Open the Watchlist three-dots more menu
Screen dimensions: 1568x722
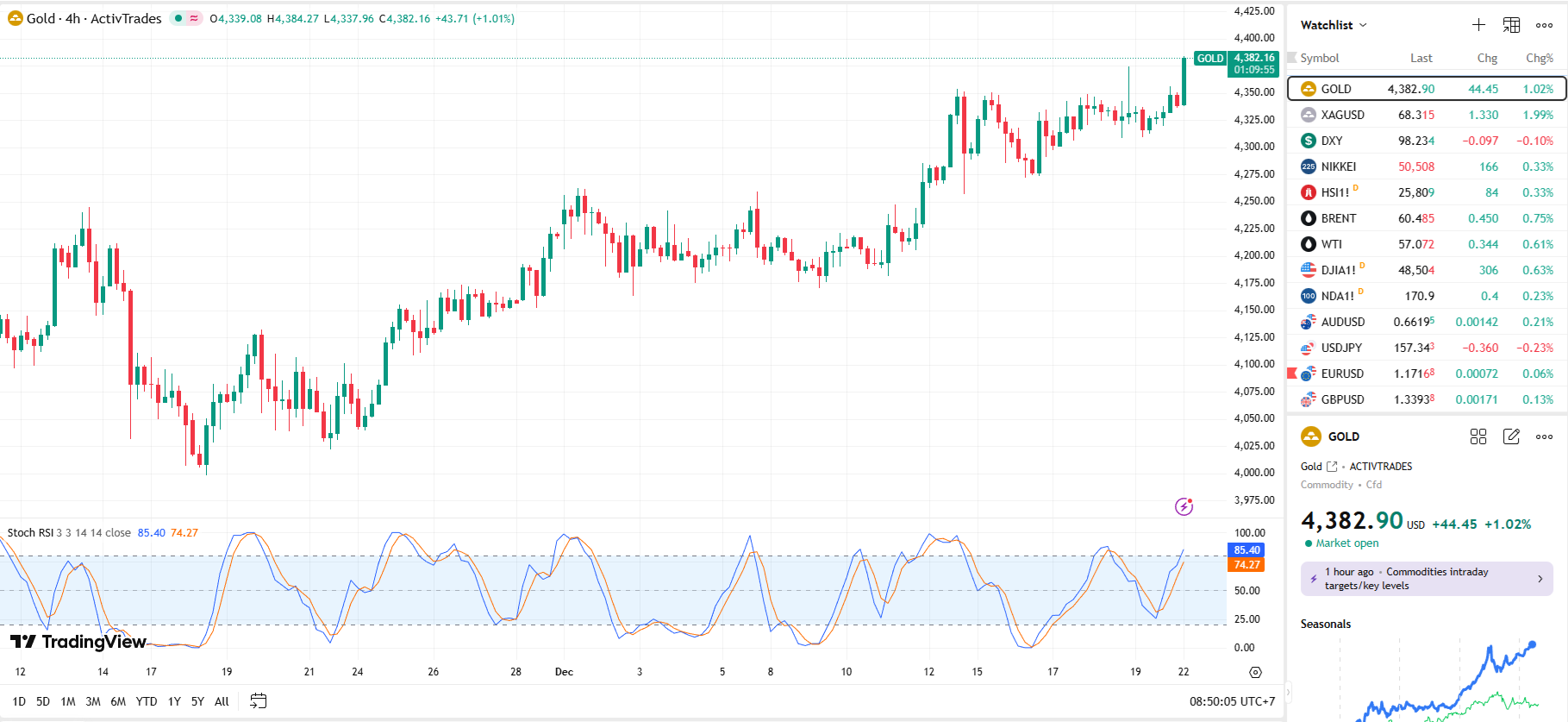tap(1544, 25)
